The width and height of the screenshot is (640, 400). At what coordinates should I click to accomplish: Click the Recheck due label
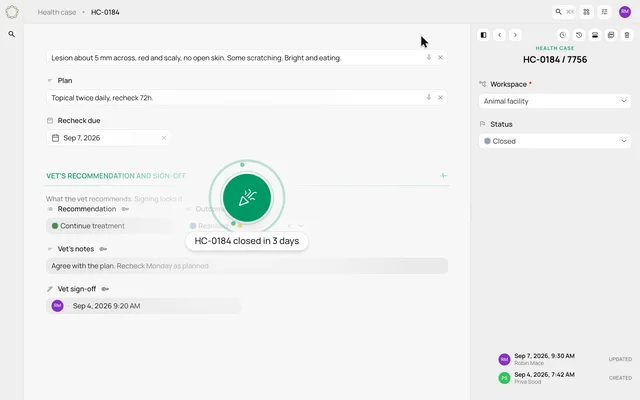coord(79,120)
